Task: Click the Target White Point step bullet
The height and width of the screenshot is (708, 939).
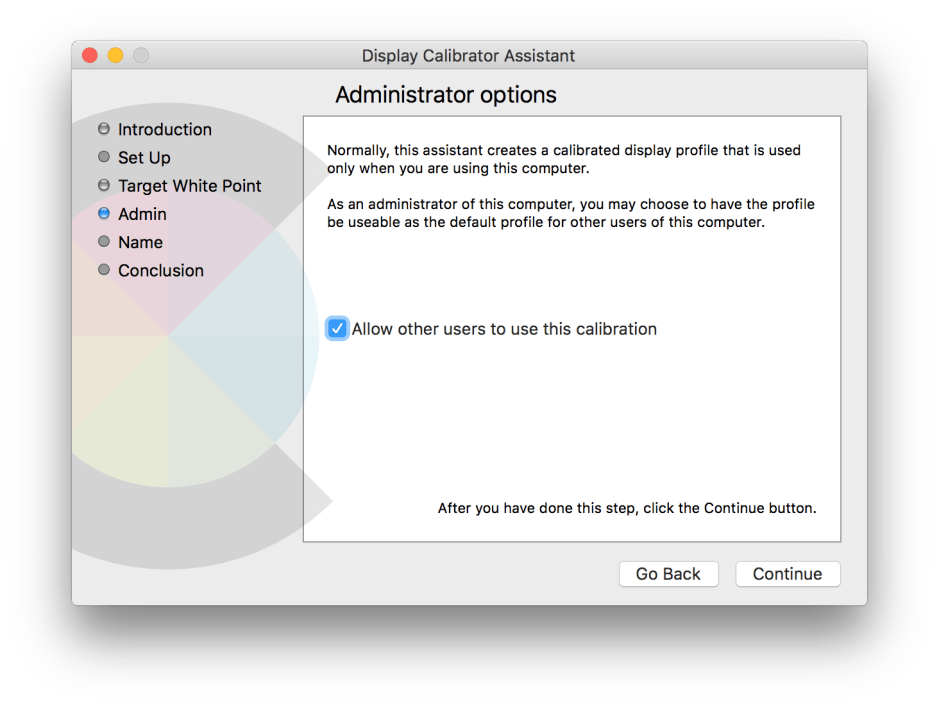Action: 104,185
